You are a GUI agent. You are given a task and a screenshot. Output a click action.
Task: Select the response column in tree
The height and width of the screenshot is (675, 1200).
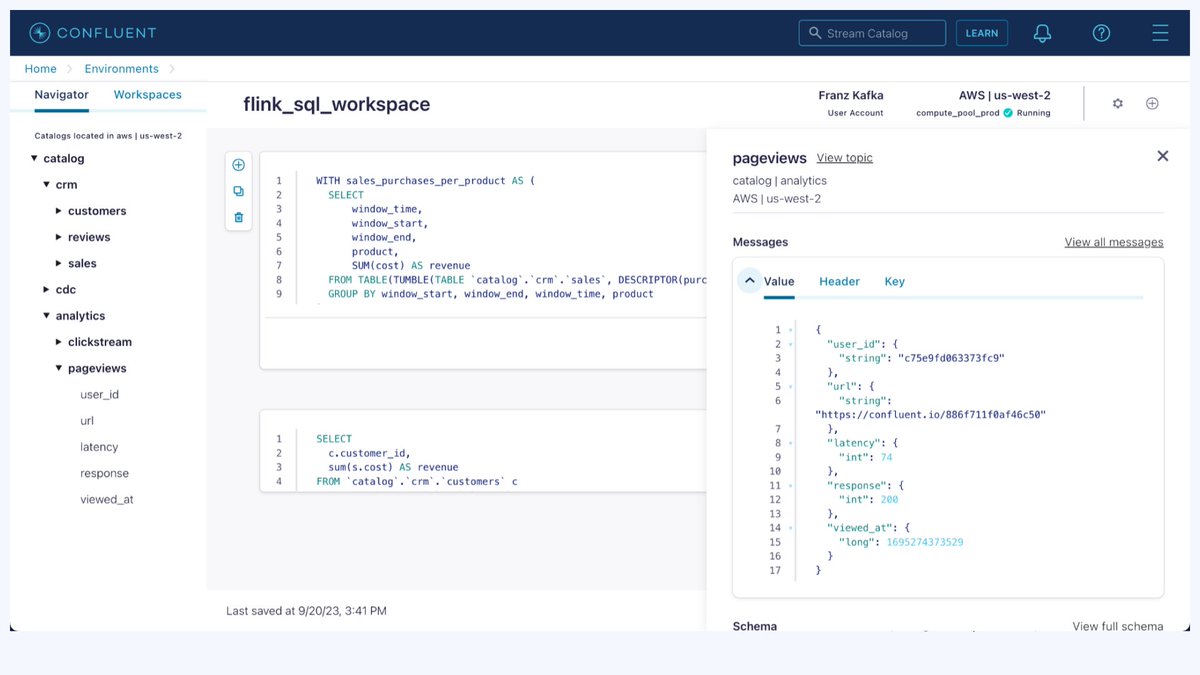(104, 473)
